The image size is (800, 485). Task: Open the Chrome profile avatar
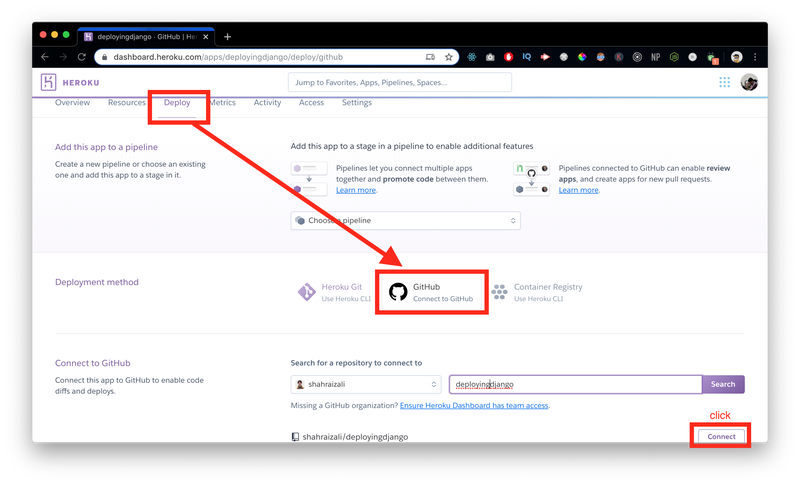click(736, 57)
